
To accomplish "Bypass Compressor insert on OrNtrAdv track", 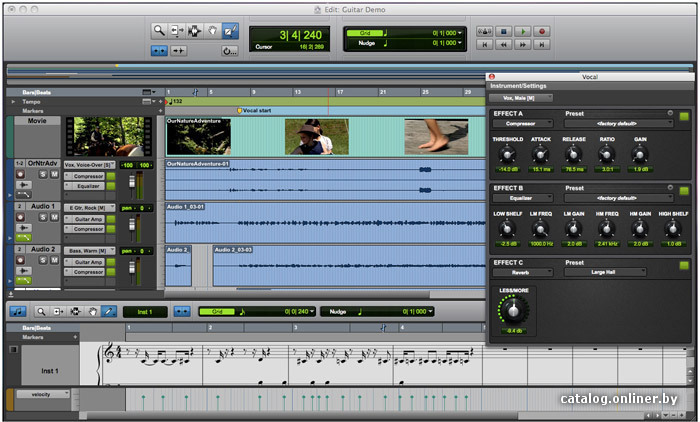I will (111, 176).
